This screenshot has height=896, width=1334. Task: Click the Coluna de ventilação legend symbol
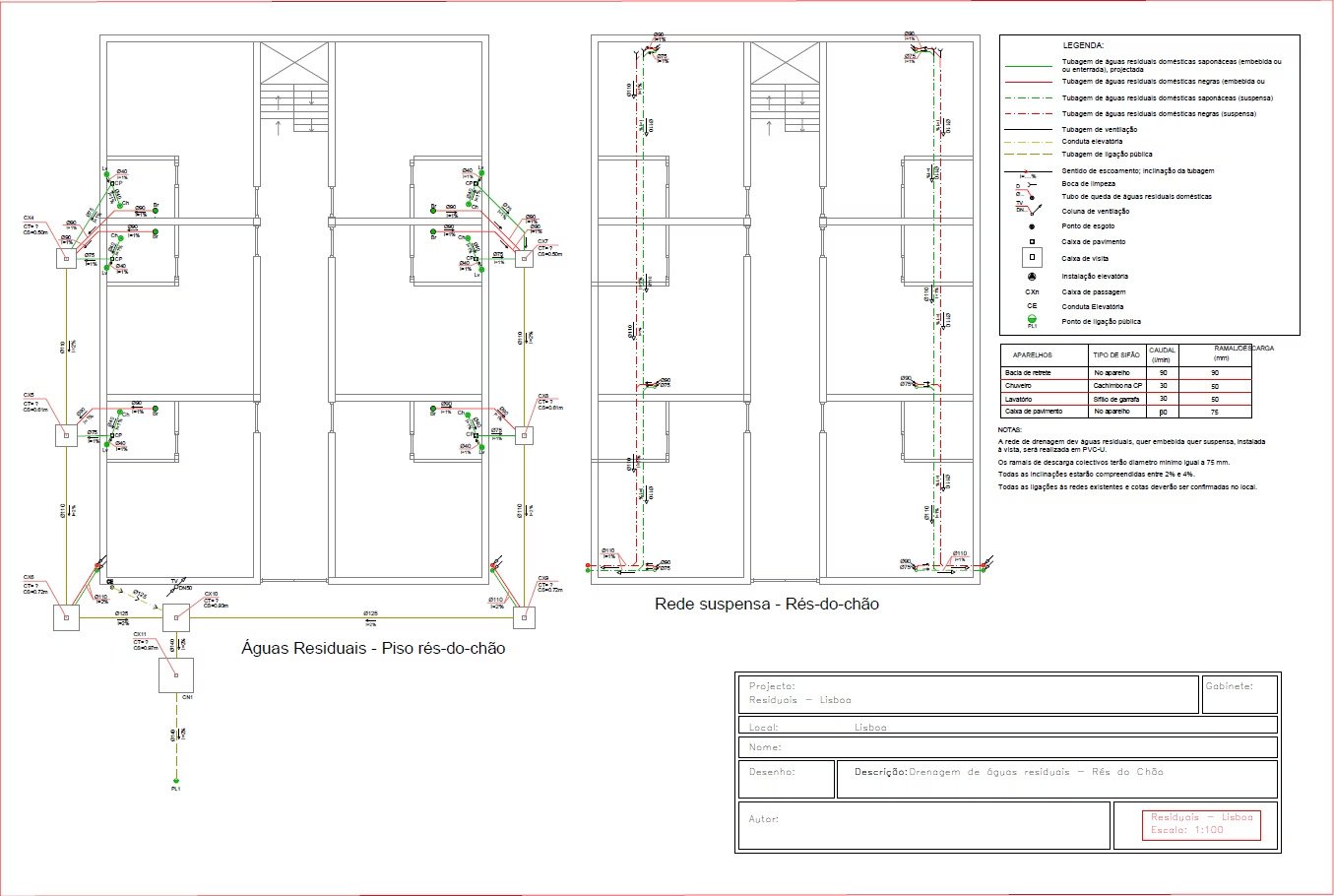[1027, 210]
